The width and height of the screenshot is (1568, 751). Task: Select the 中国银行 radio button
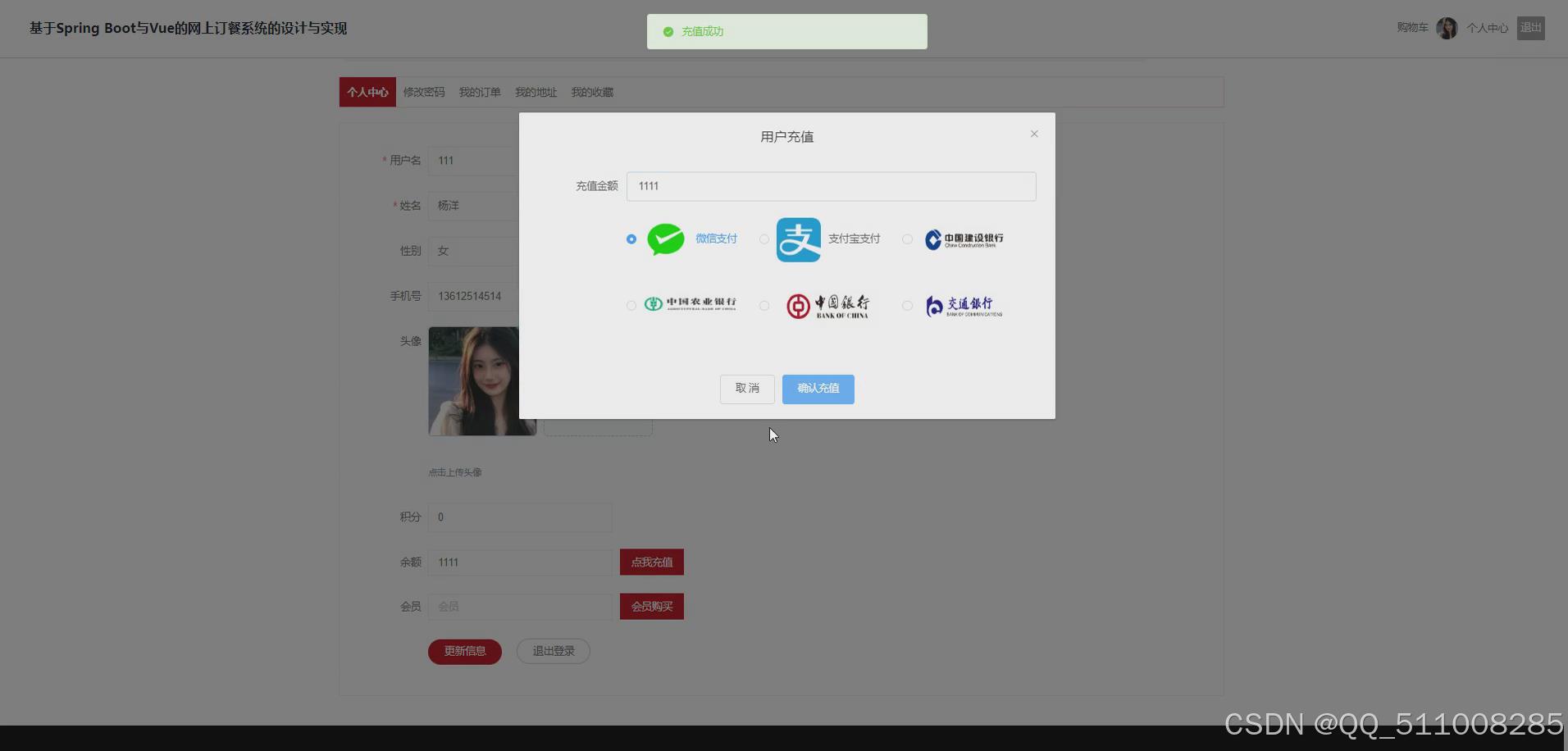pyautogui.click(x=764, y=306)
